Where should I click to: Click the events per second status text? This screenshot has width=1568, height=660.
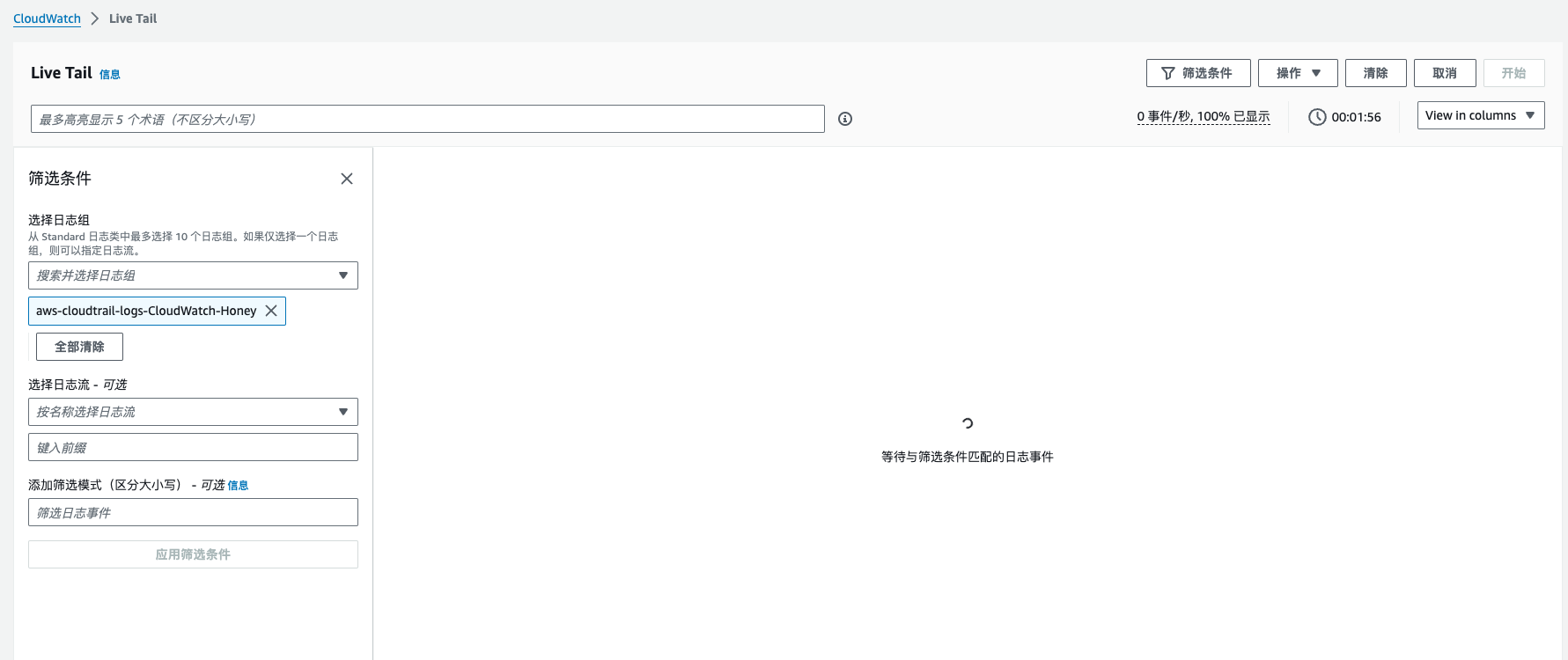[1203, 117]
